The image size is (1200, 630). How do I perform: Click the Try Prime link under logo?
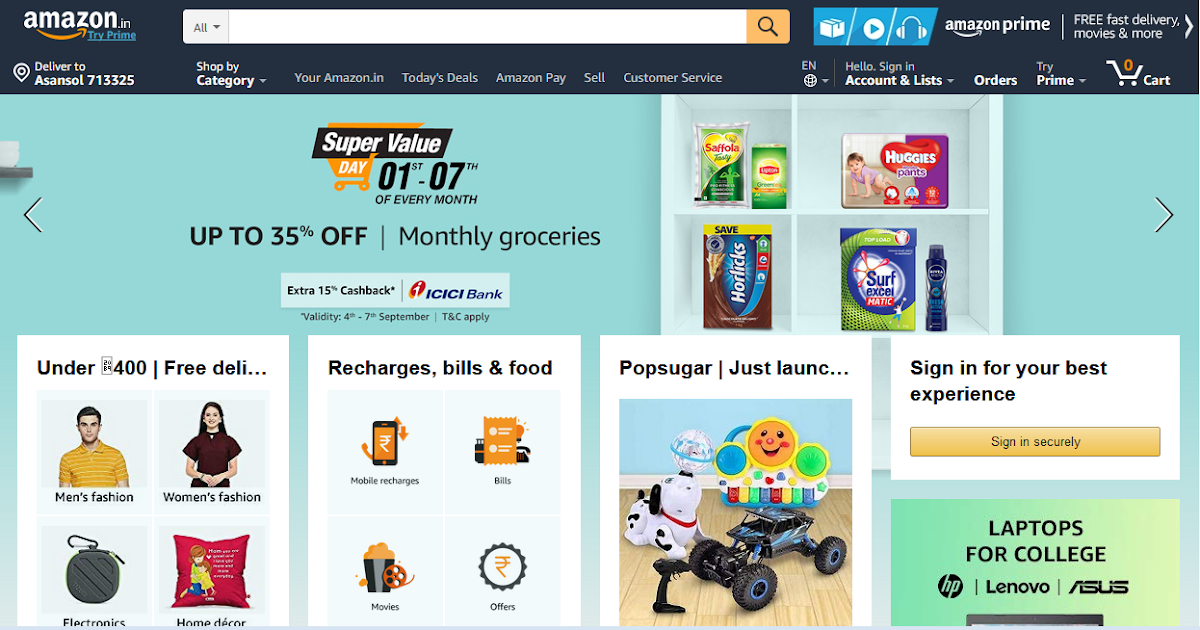coord(111,35)
